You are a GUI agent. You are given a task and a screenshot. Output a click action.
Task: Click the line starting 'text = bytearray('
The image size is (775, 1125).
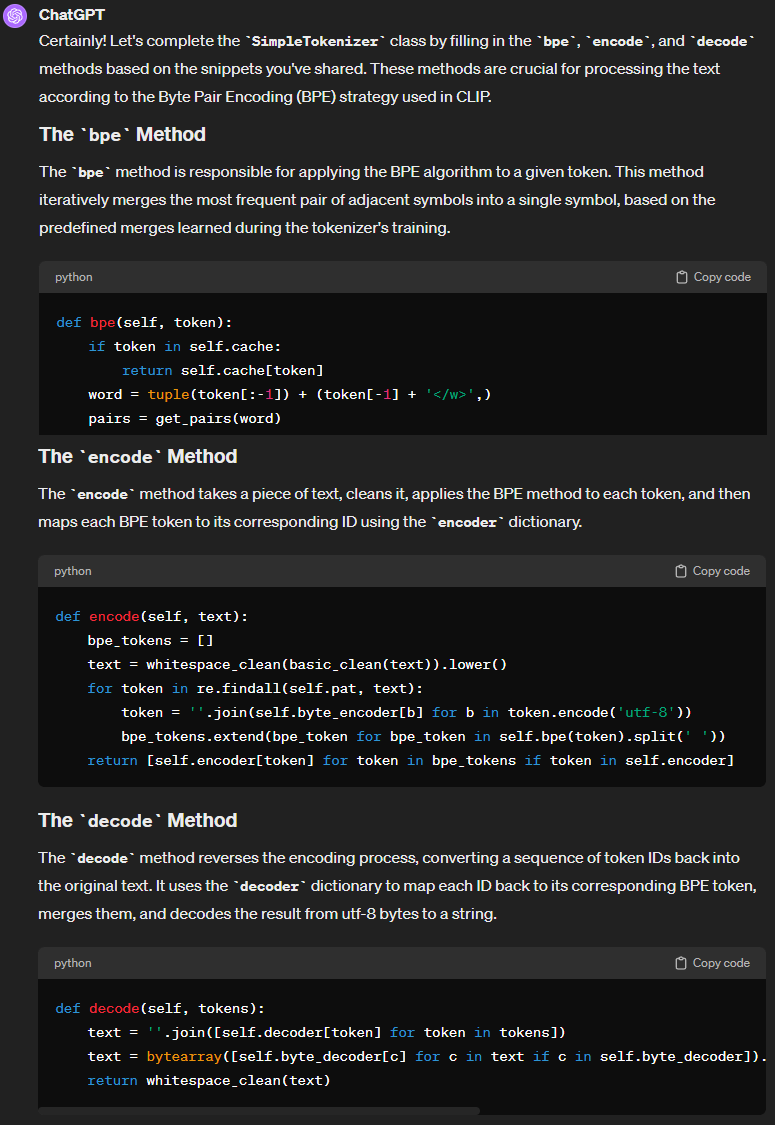[x=427, y=1057]
